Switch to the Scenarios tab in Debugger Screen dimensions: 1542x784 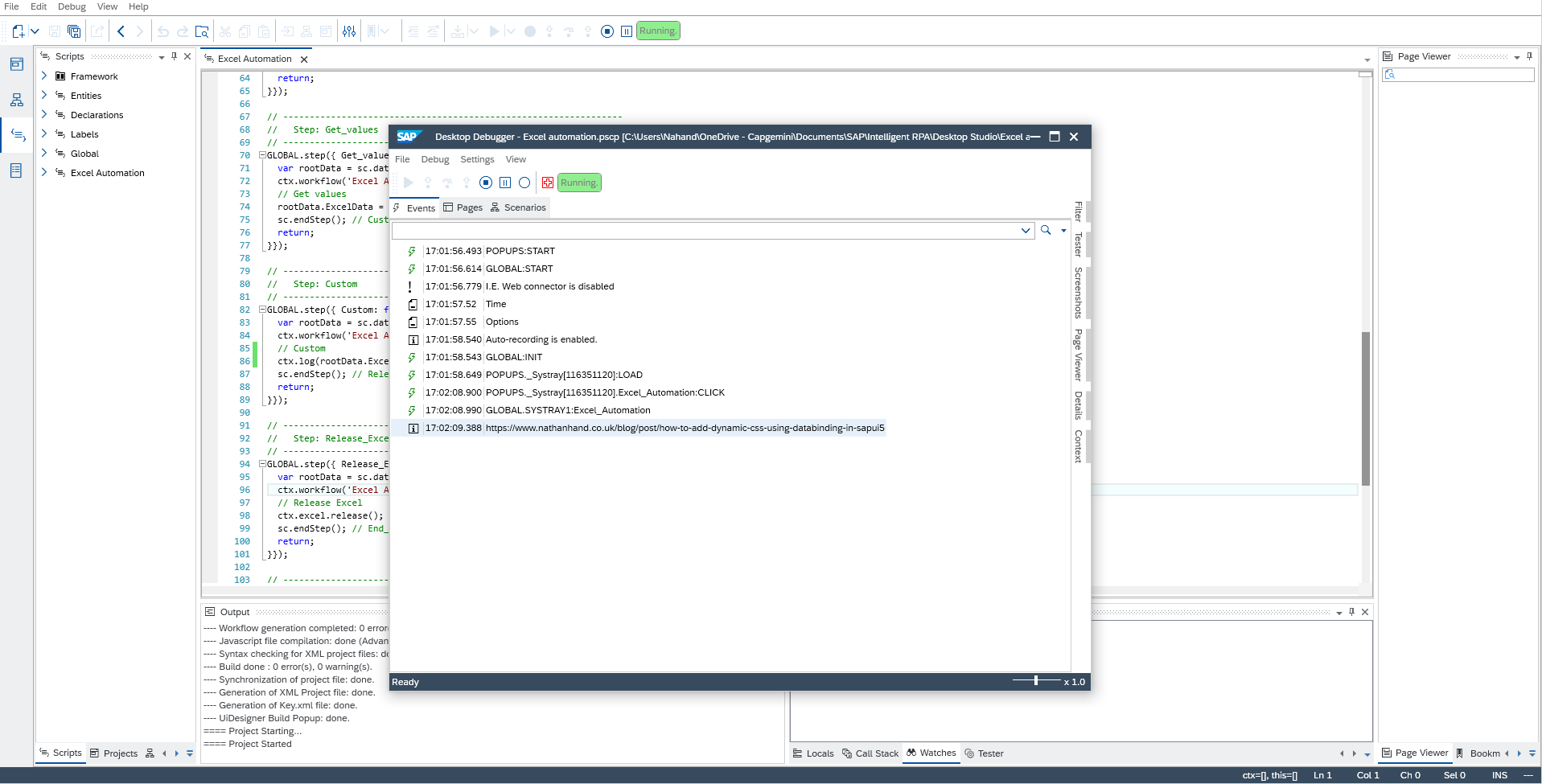pyautogui.click(x=518, y=207)
